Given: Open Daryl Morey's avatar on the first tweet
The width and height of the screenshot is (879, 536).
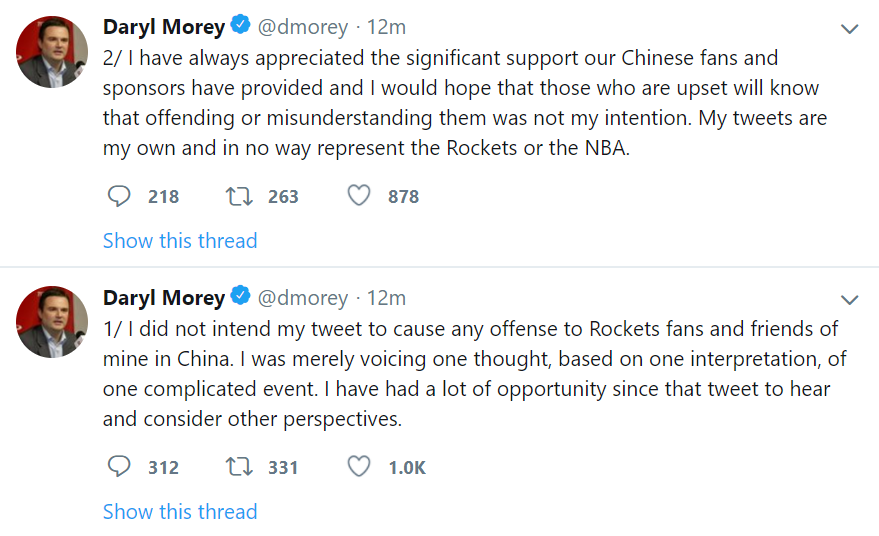Looking at the screenshot, I should tap(52, 52).
